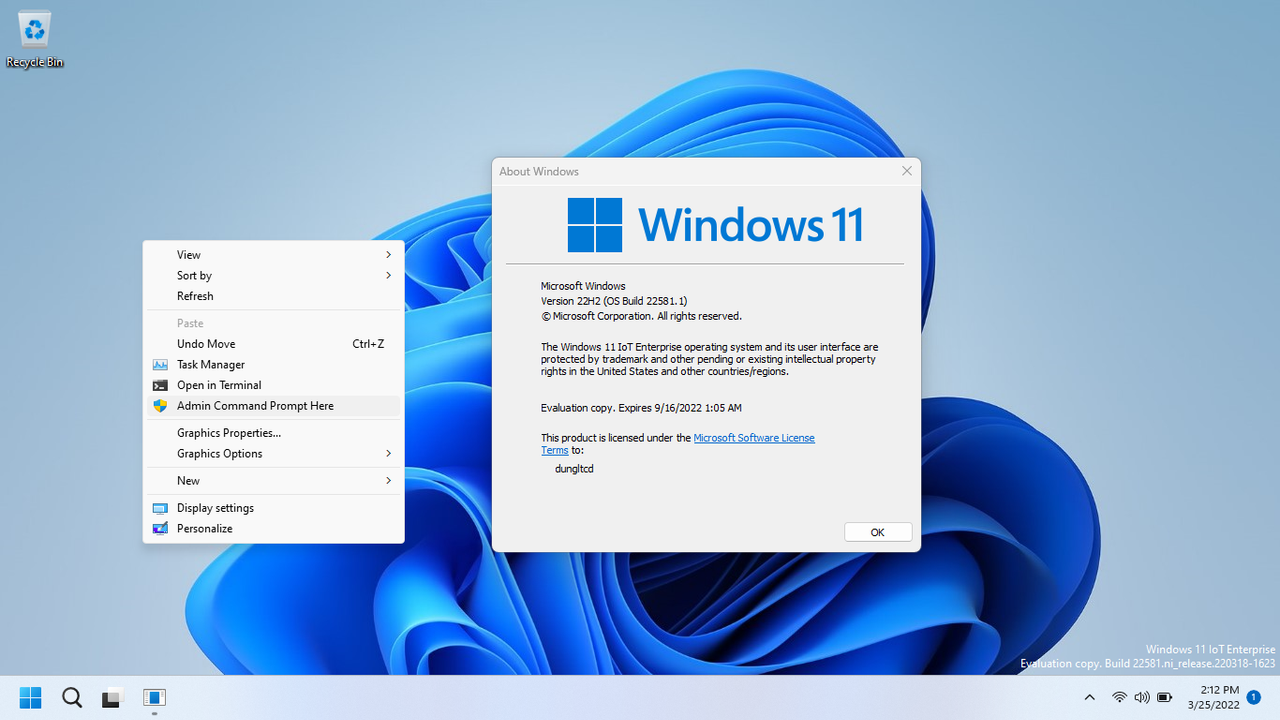Open the battery status tray icon
Screen dimensions: 1280x720
pos(1165,697)
